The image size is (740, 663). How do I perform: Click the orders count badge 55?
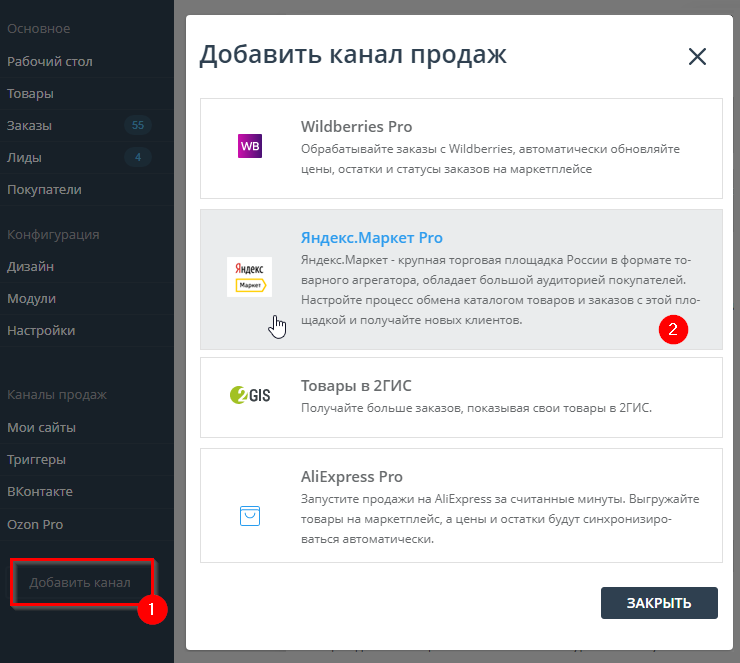click(x=138, y=126)
